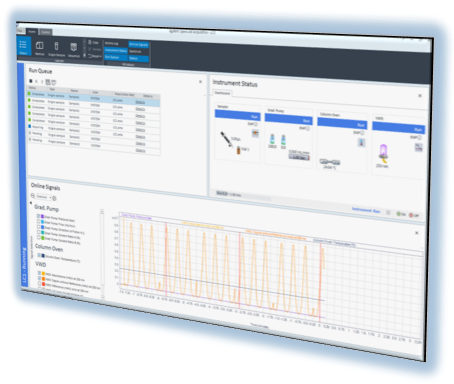The width and height of the screenshot is (454, 384).
Task: Expand the Reset dropdown in the ribbon
Action: (x=95, y=56)
